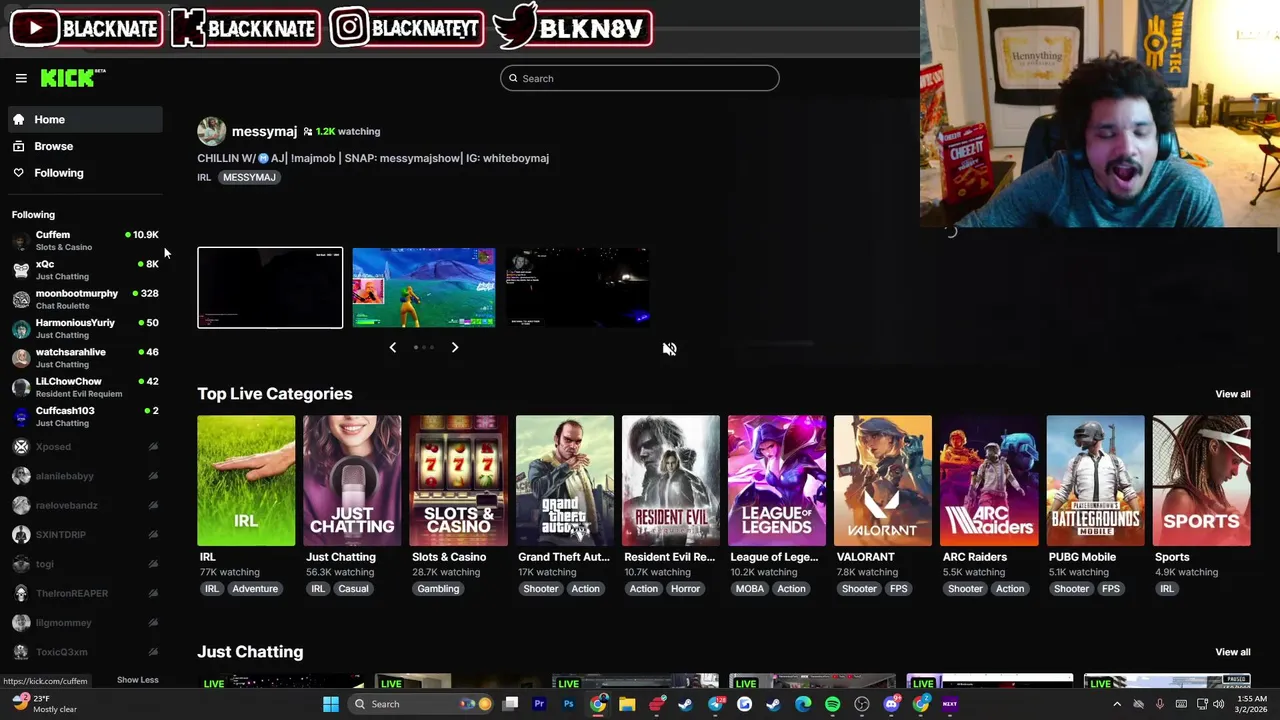Click the MESSYMAJ tag

coord(249,177)
